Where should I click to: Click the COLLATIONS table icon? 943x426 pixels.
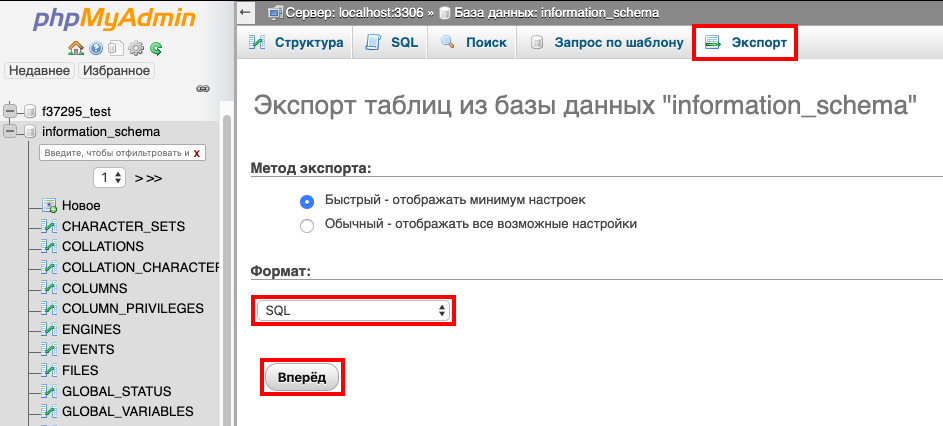[49, 247]
